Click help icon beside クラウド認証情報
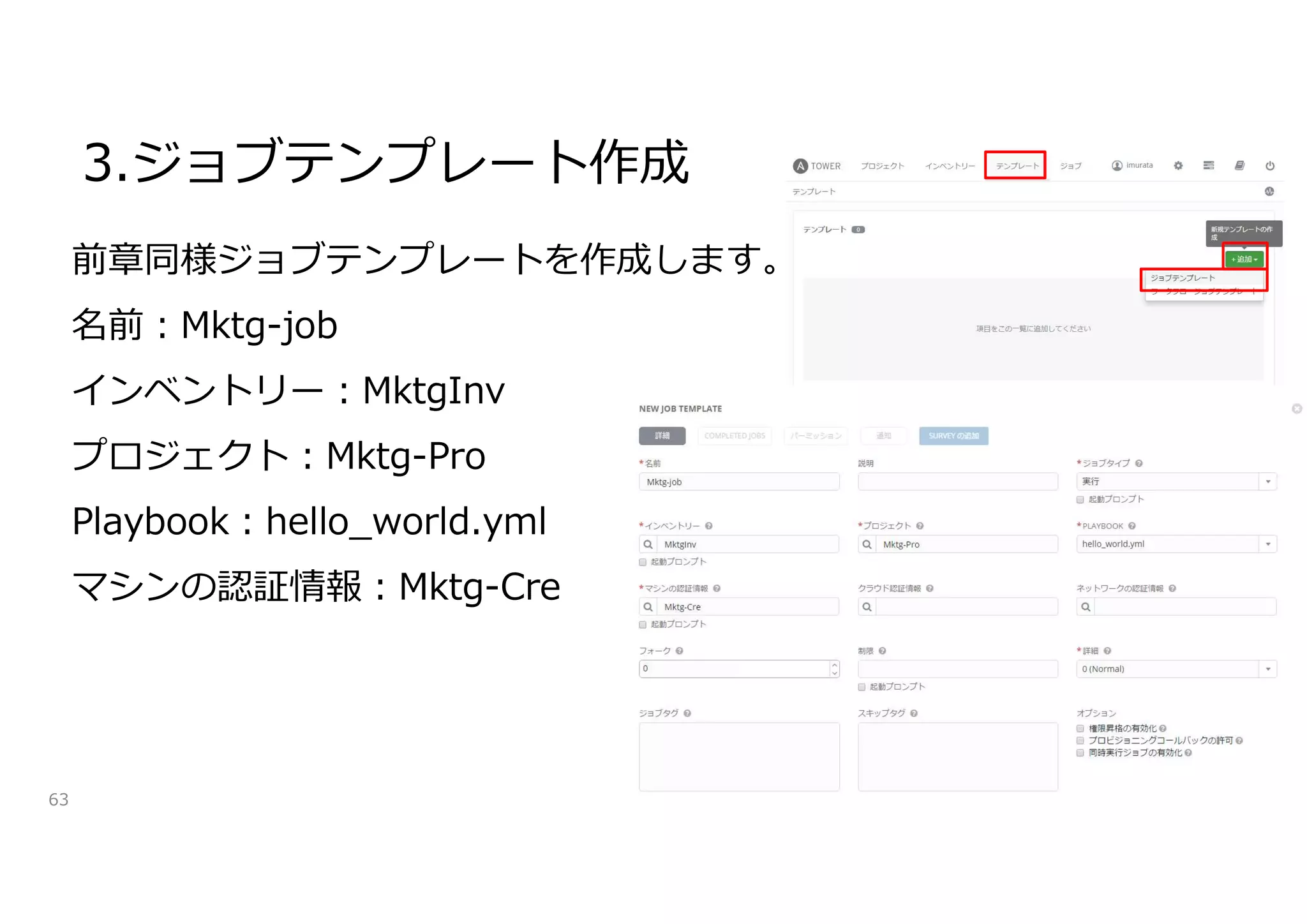Image resolution: width=1307 pixels, height=924 pixels. pyautogui.click(x=930, y=588)
